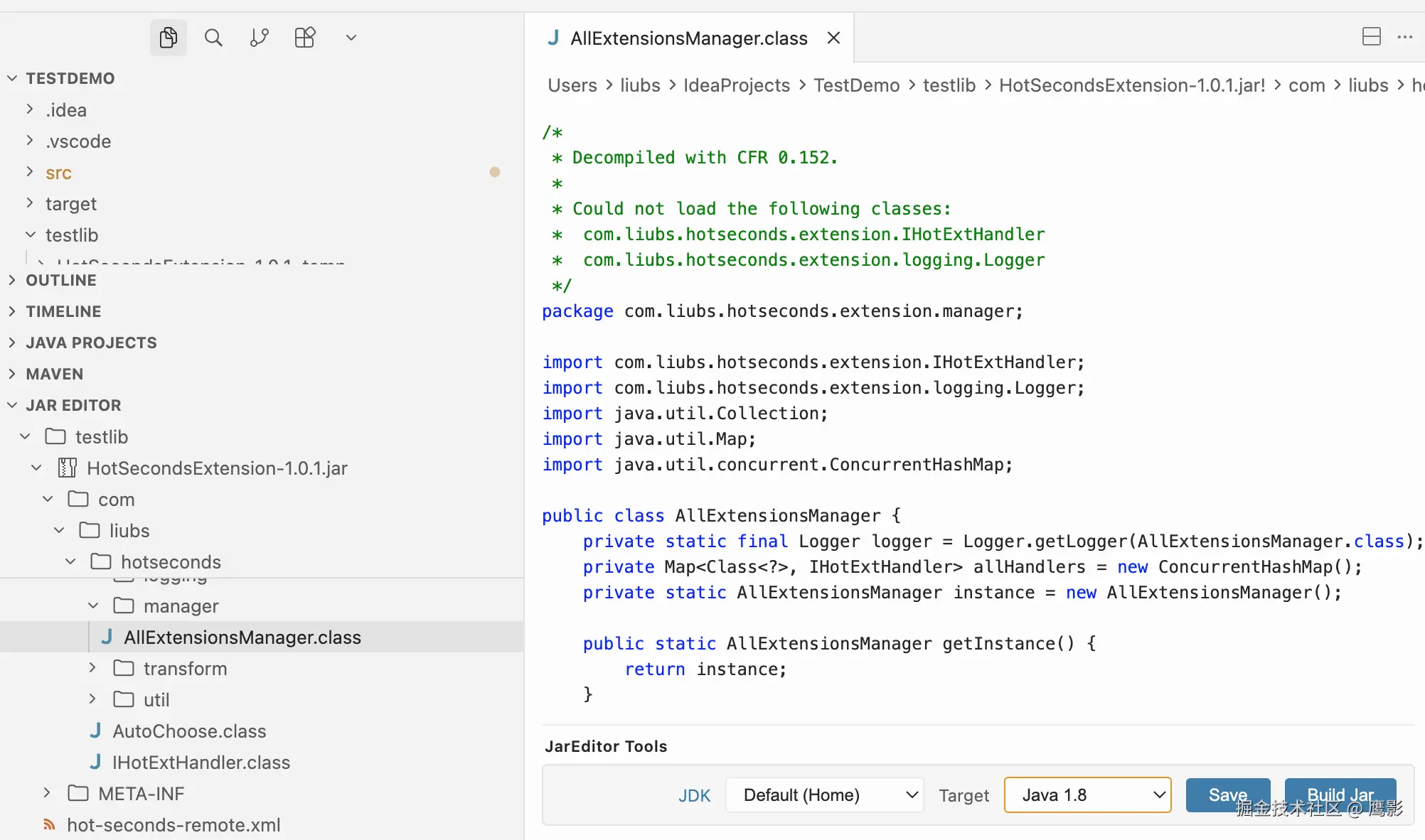Expand the OUTLINE section

point(61,280)
